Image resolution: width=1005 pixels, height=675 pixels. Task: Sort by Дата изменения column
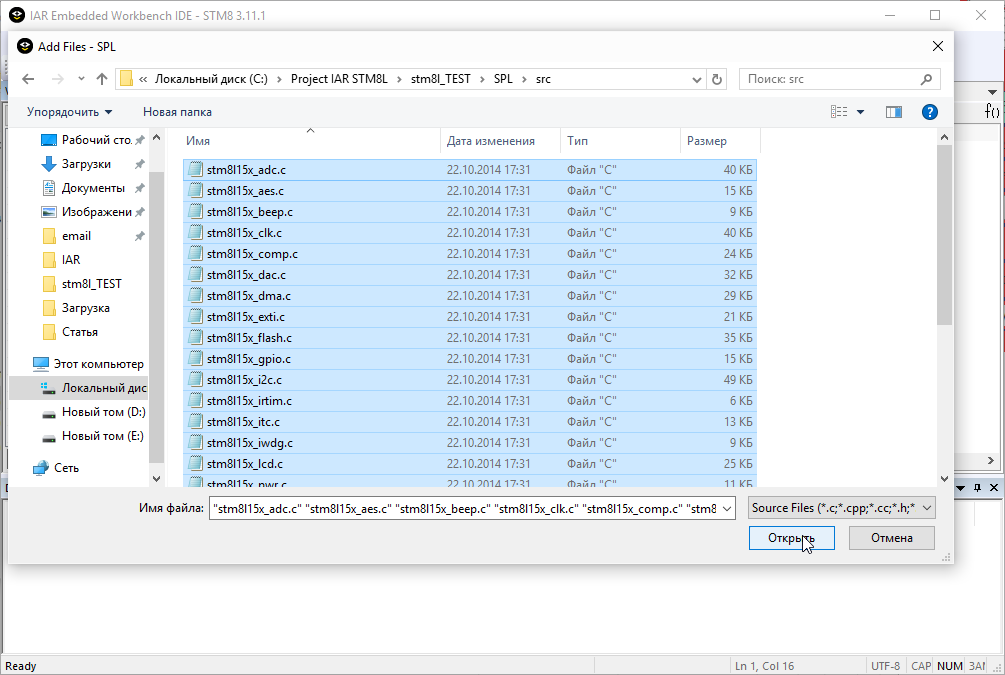click(x=501, y=141)
